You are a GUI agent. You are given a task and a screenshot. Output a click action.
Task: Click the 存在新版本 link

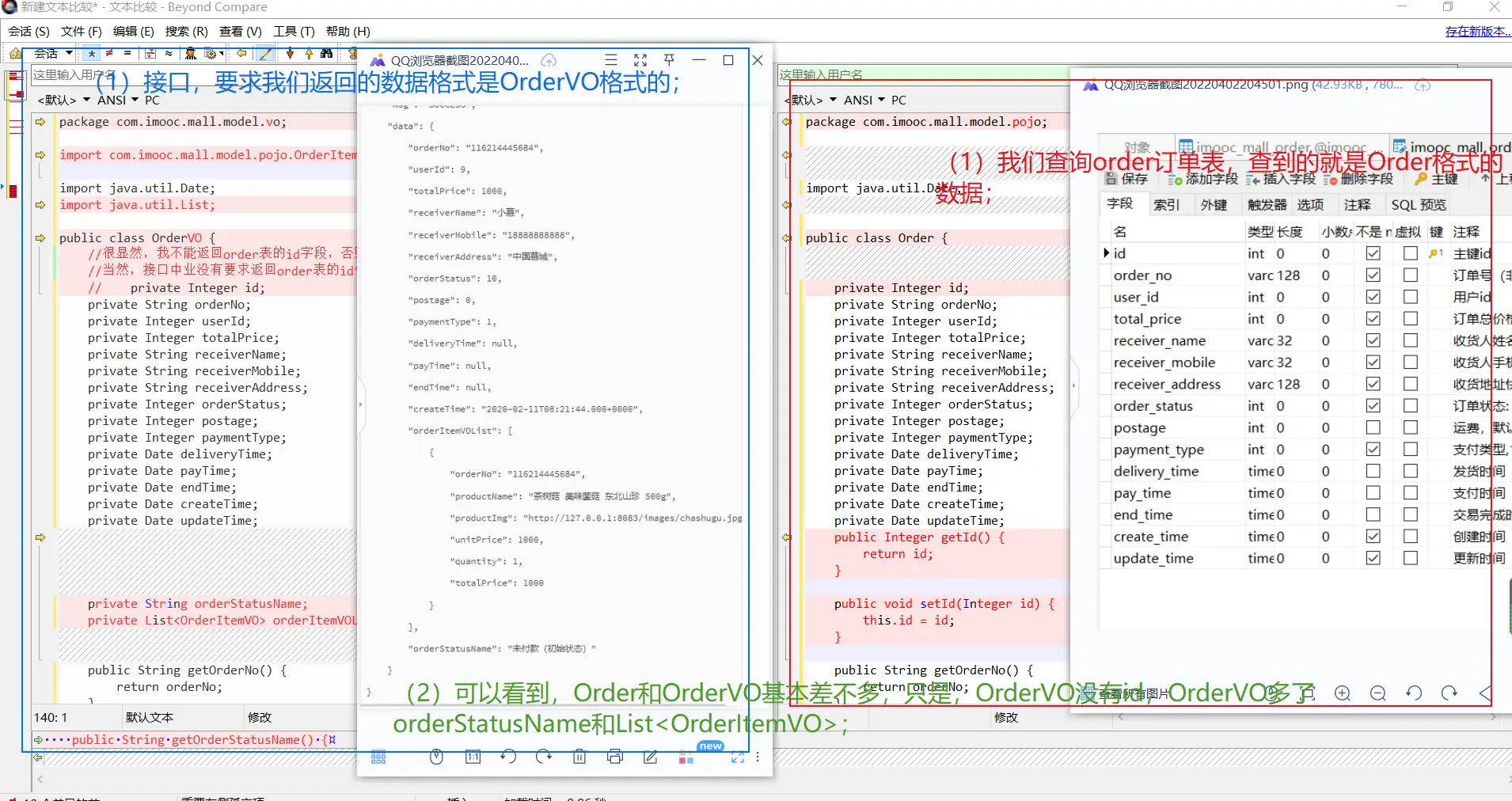point(1478,32)
